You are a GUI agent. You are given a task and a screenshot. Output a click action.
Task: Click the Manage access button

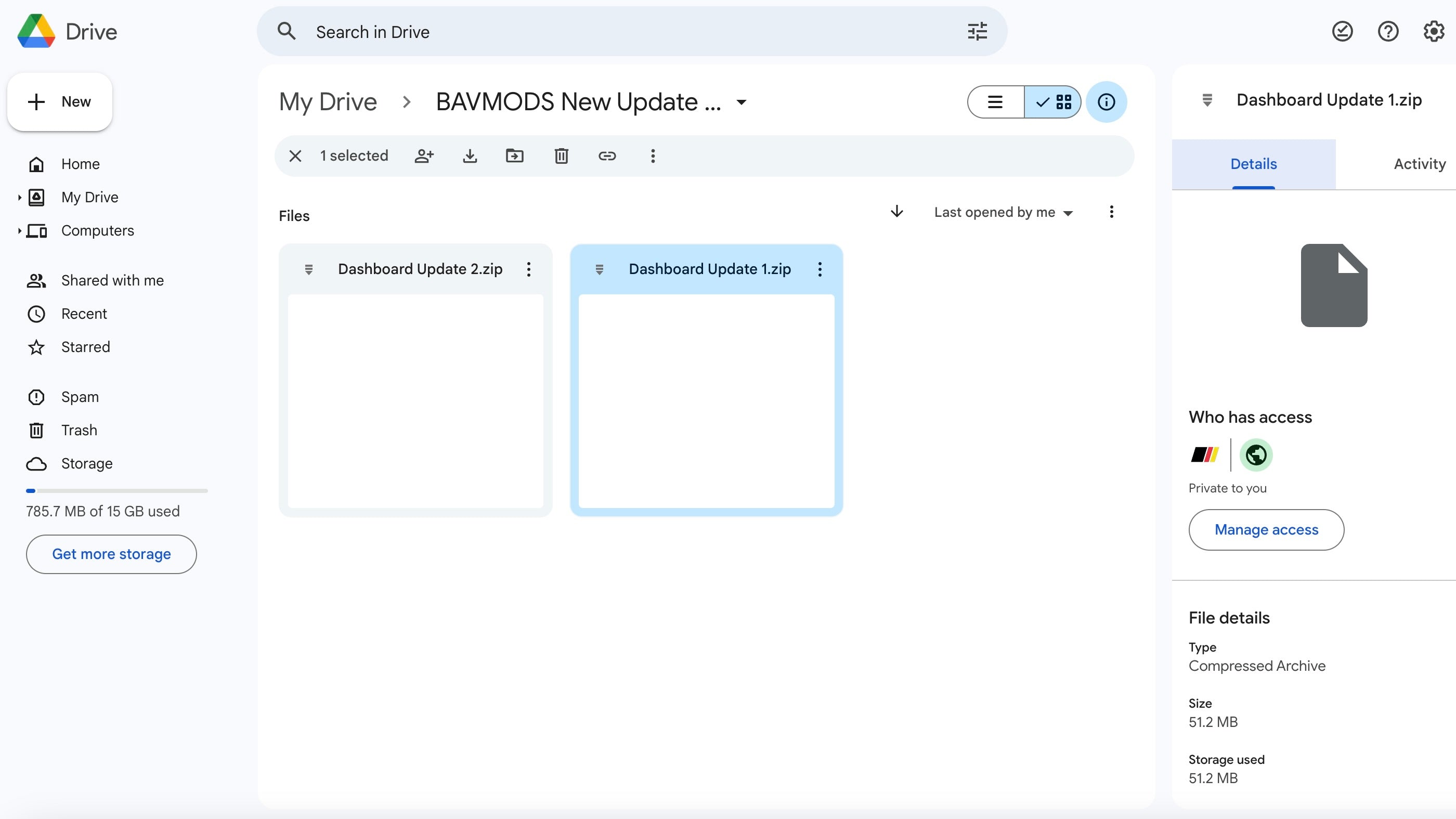click(x=1266, y=529)
